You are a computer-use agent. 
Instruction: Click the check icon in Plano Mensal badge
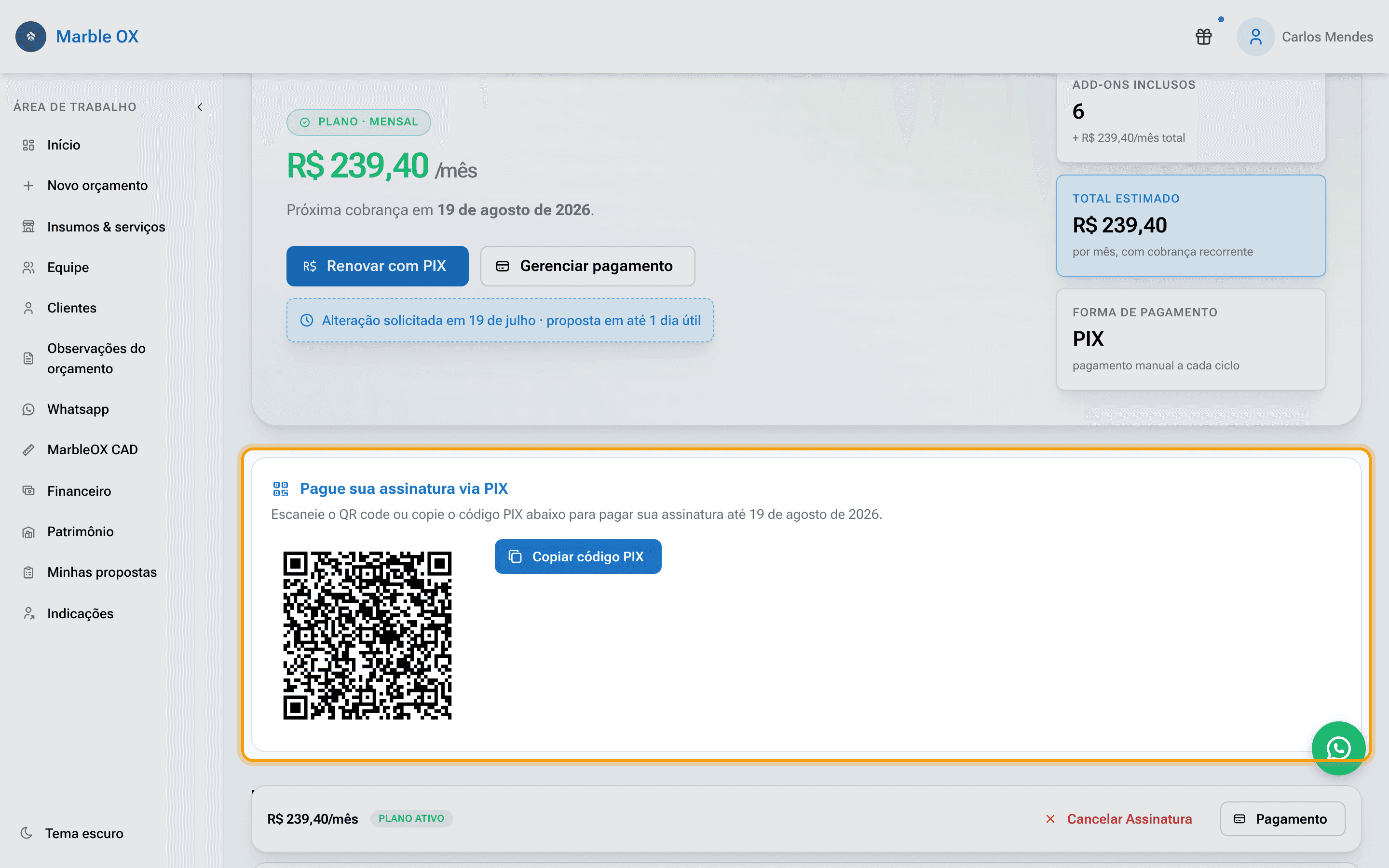[305, 122]
